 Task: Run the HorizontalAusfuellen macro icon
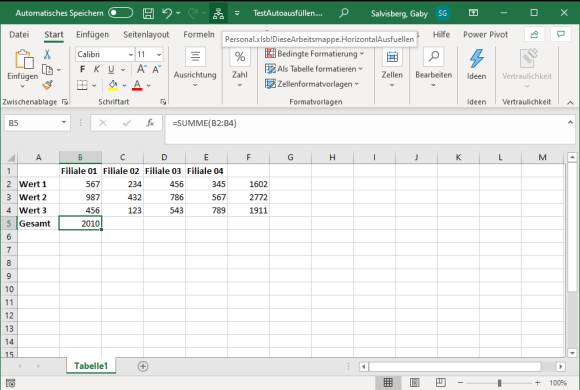218,13
